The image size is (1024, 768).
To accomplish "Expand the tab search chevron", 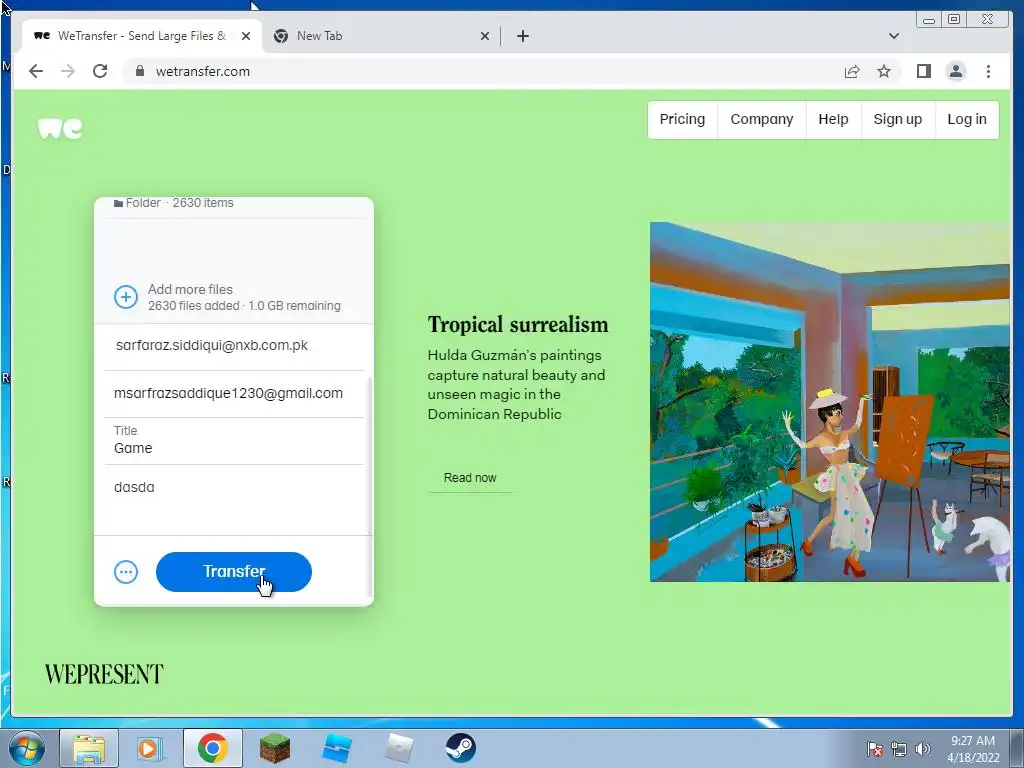I will point(893,36).
